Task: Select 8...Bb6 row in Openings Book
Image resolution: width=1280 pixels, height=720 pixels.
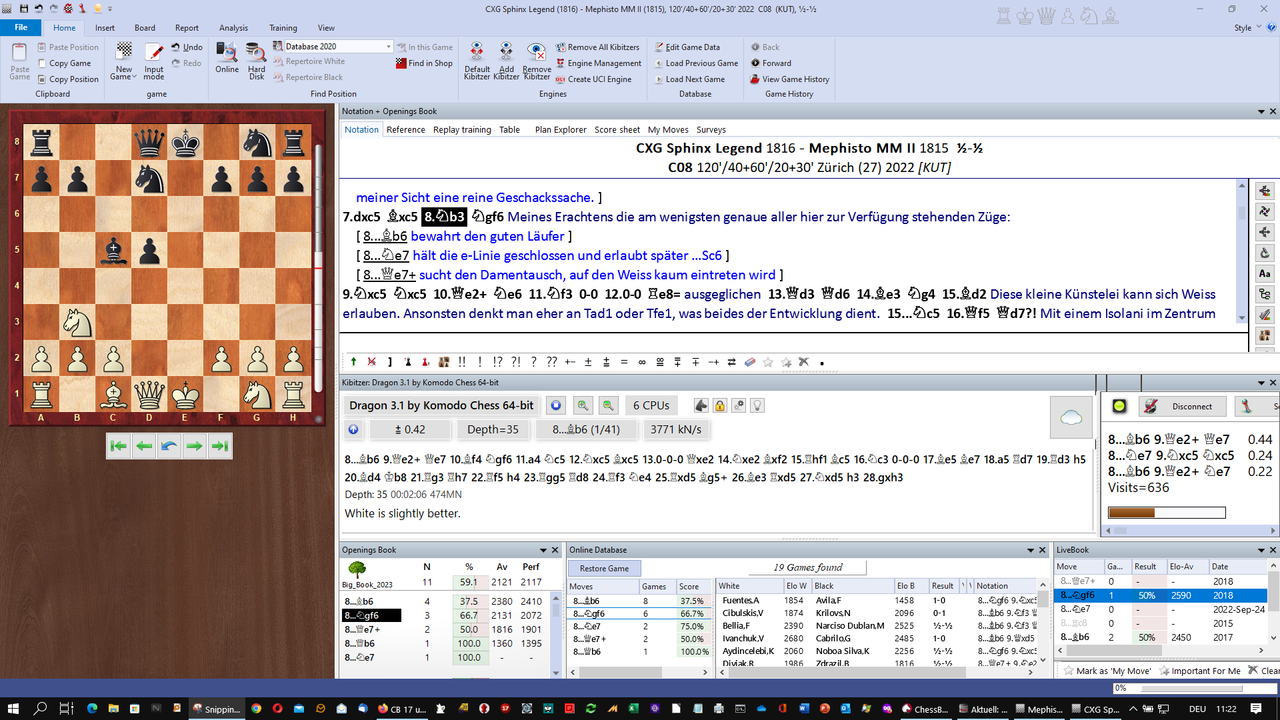Action: point(447,601)
